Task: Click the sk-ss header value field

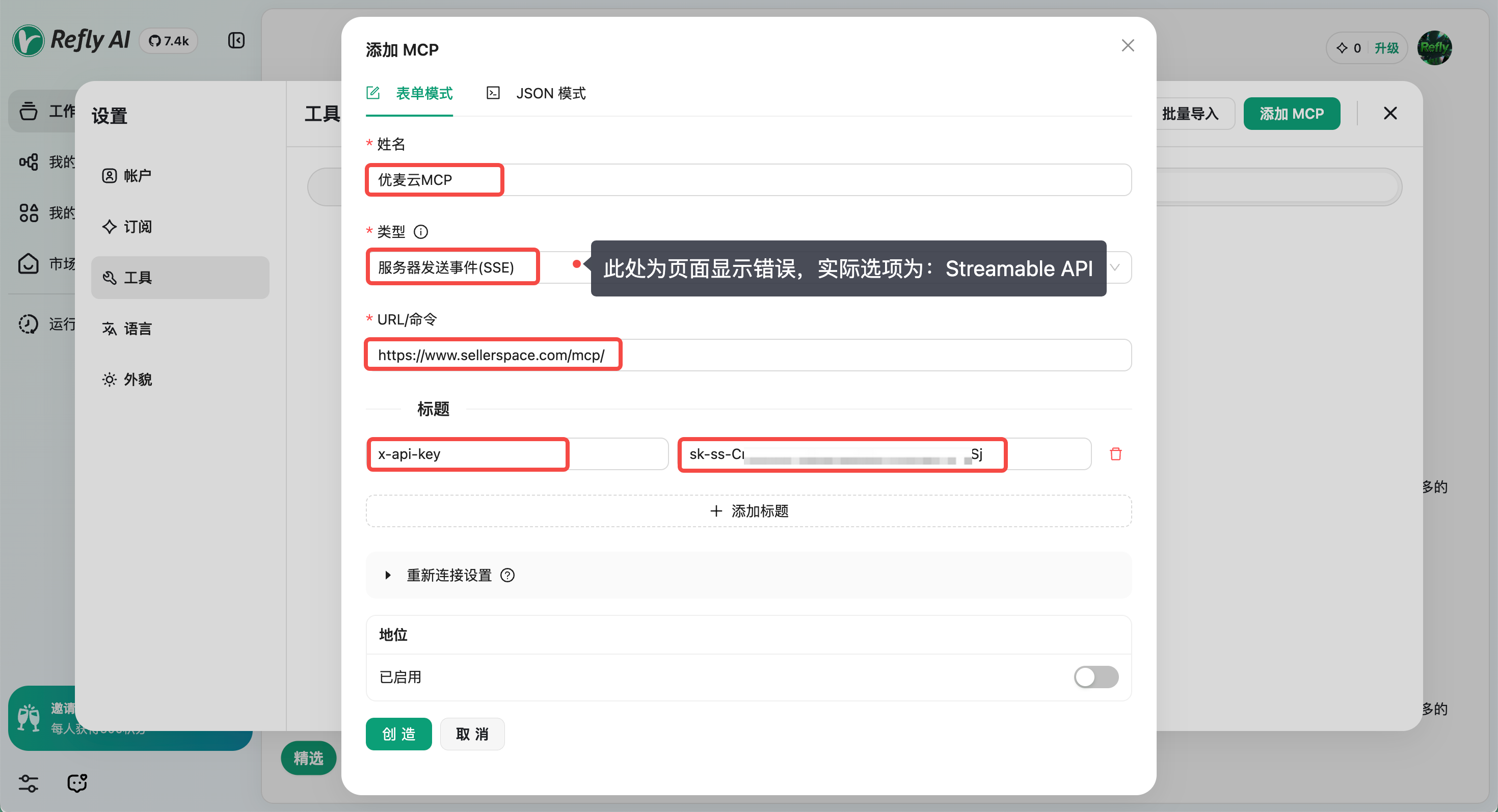Action: [x=885, y=454]
